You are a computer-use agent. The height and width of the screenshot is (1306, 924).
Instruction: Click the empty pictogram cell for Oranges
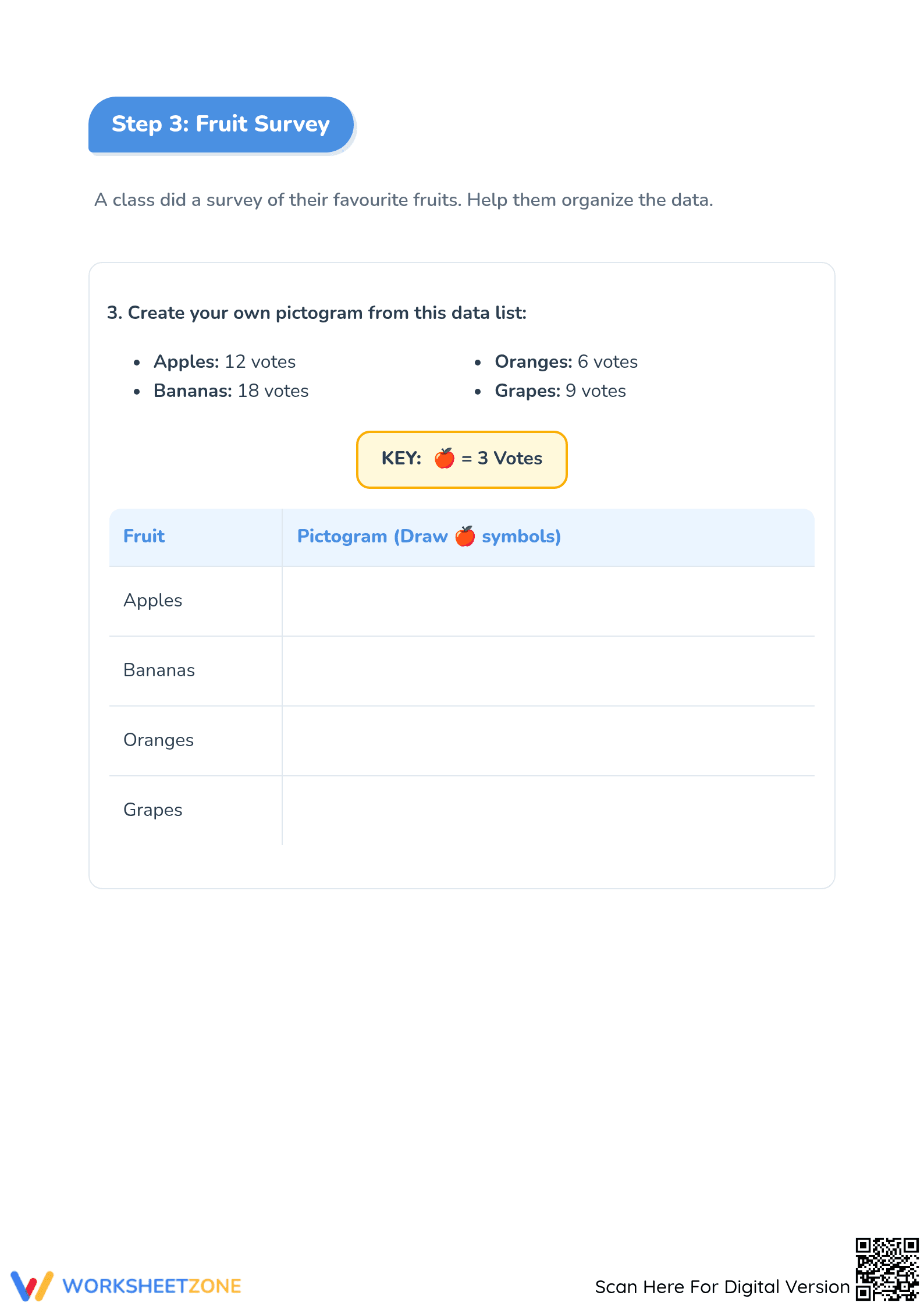[x=548, y=741]
